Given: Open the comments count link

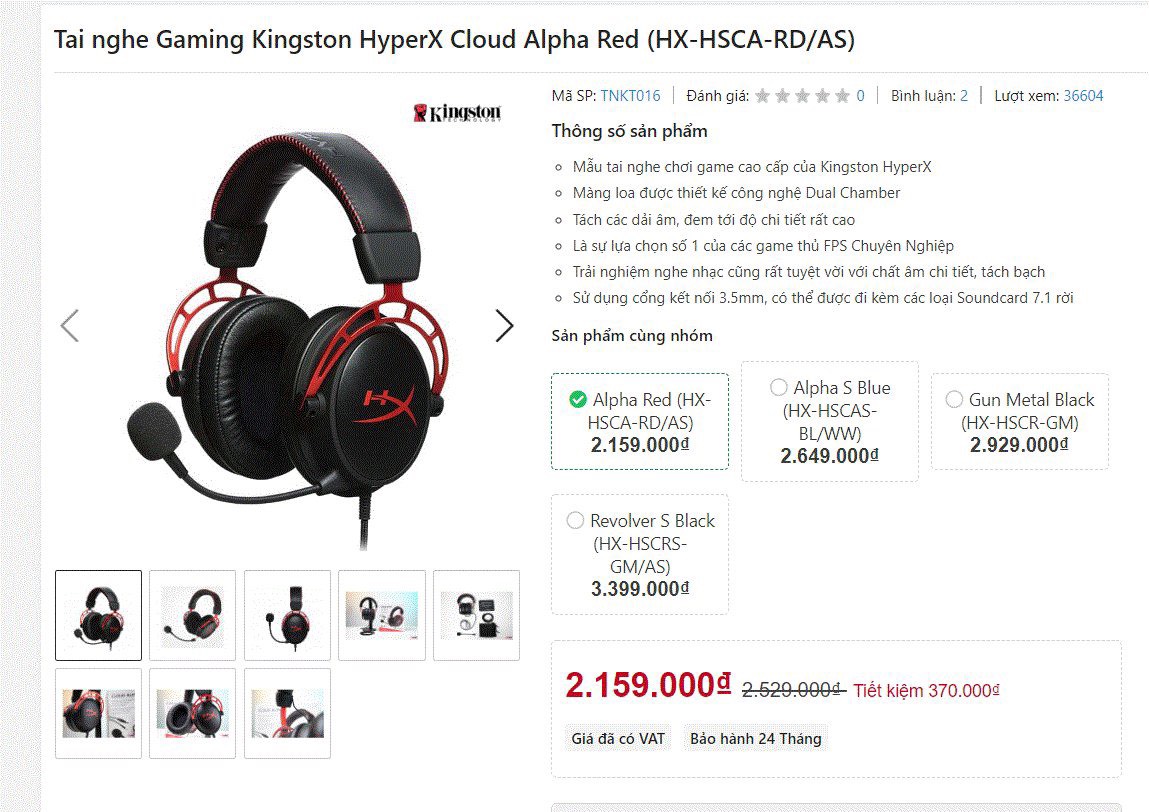Looking at the screenshot, I should 964,96.
